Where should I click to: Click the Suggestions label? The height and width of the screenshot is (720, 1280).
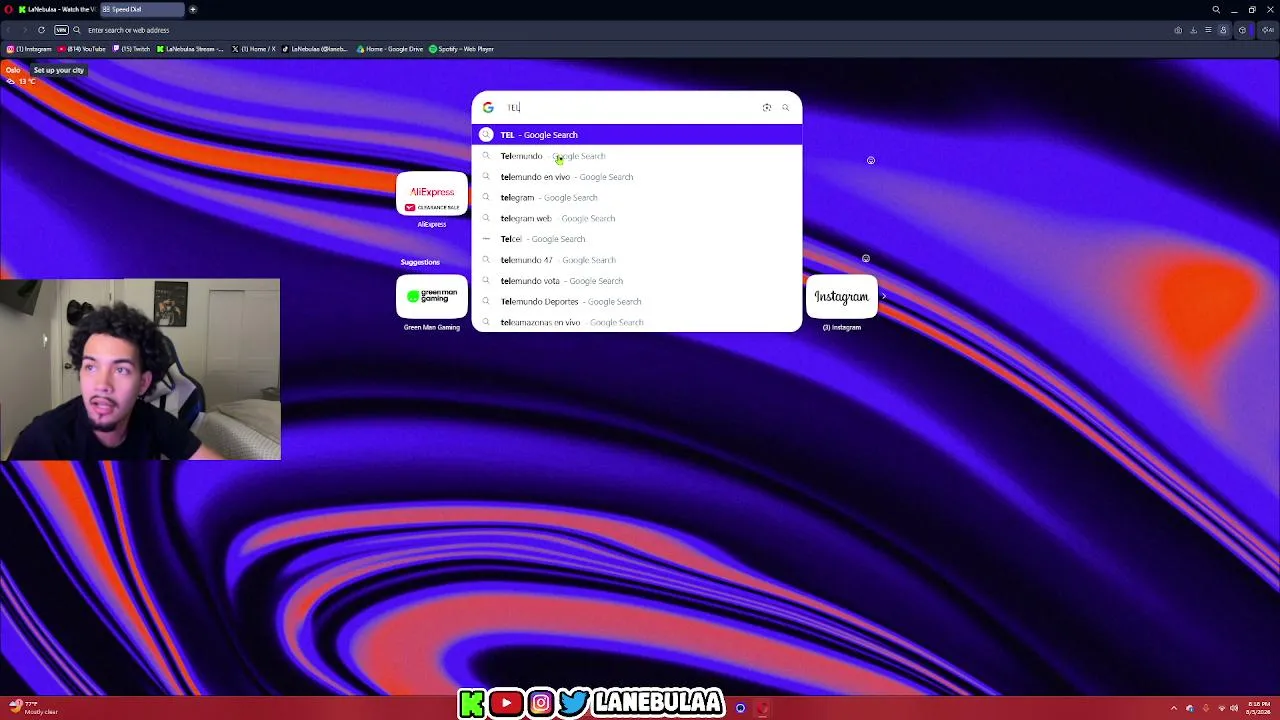pyautogui.click(x=420, y=262)
